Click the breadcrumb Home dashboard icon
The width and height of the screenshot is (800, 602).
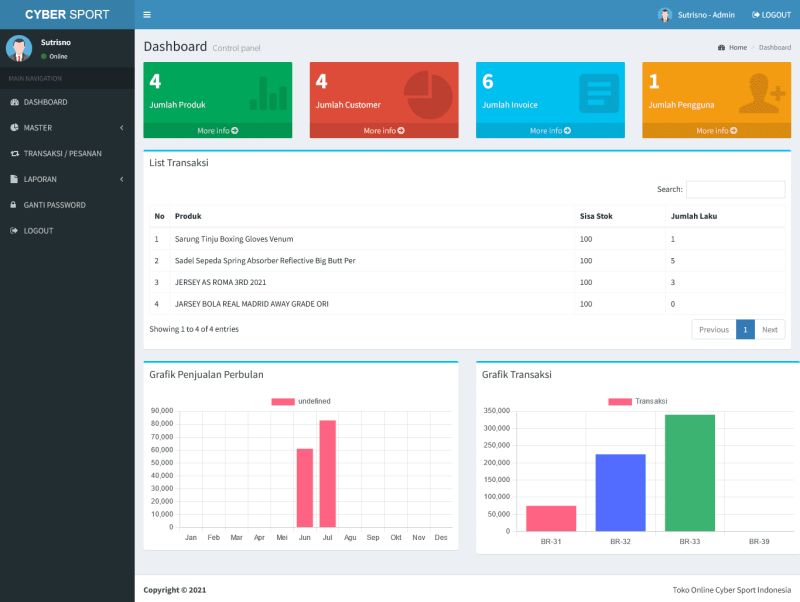(x=721, y=47)
